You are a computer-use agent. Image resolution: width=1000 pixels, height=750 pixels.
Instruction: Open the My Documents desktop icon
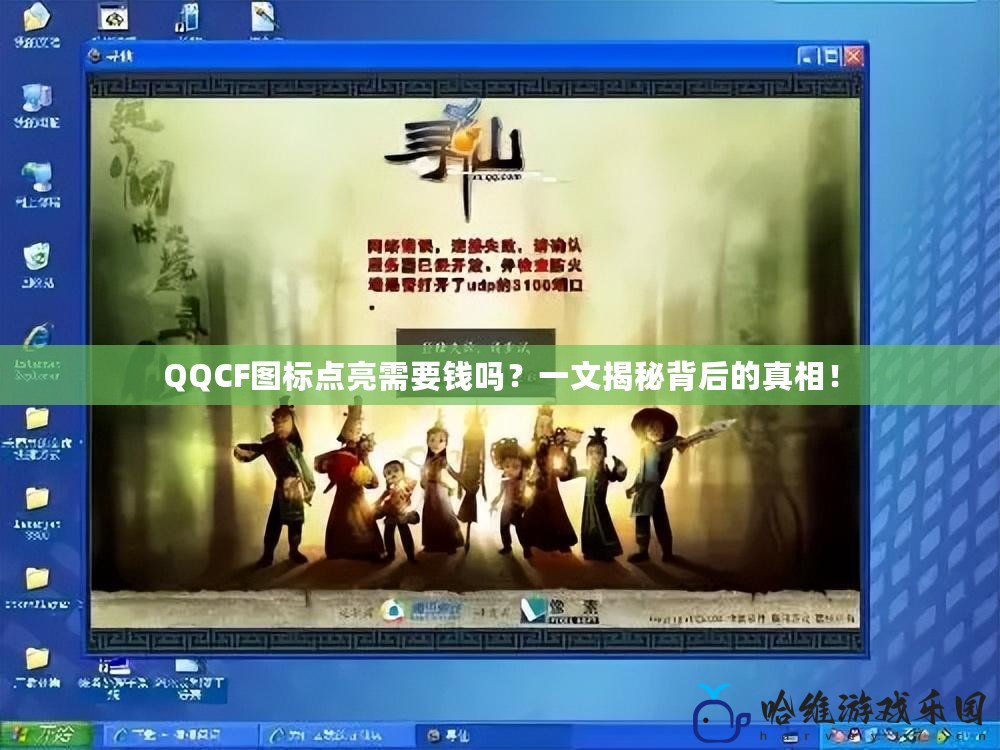[x=36, y=26]
